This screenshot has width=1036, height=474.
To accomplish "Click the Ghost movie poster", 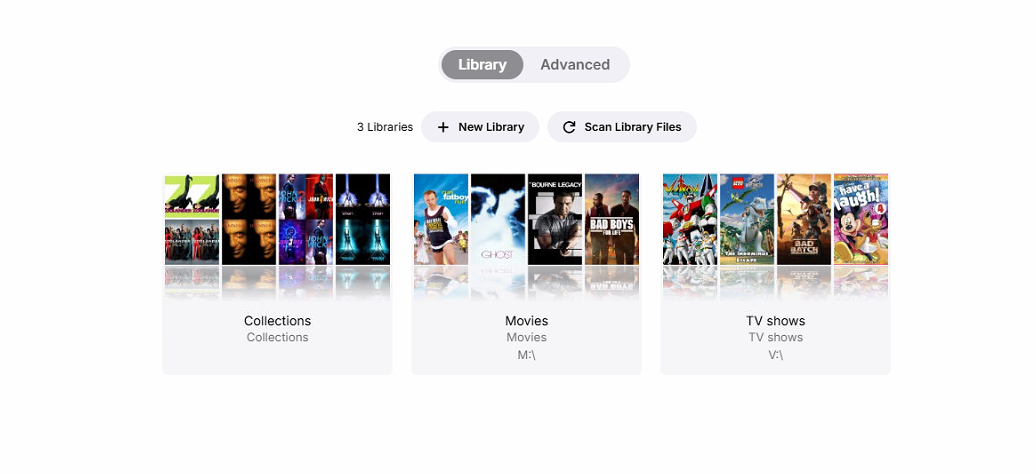I will [498, 219].
